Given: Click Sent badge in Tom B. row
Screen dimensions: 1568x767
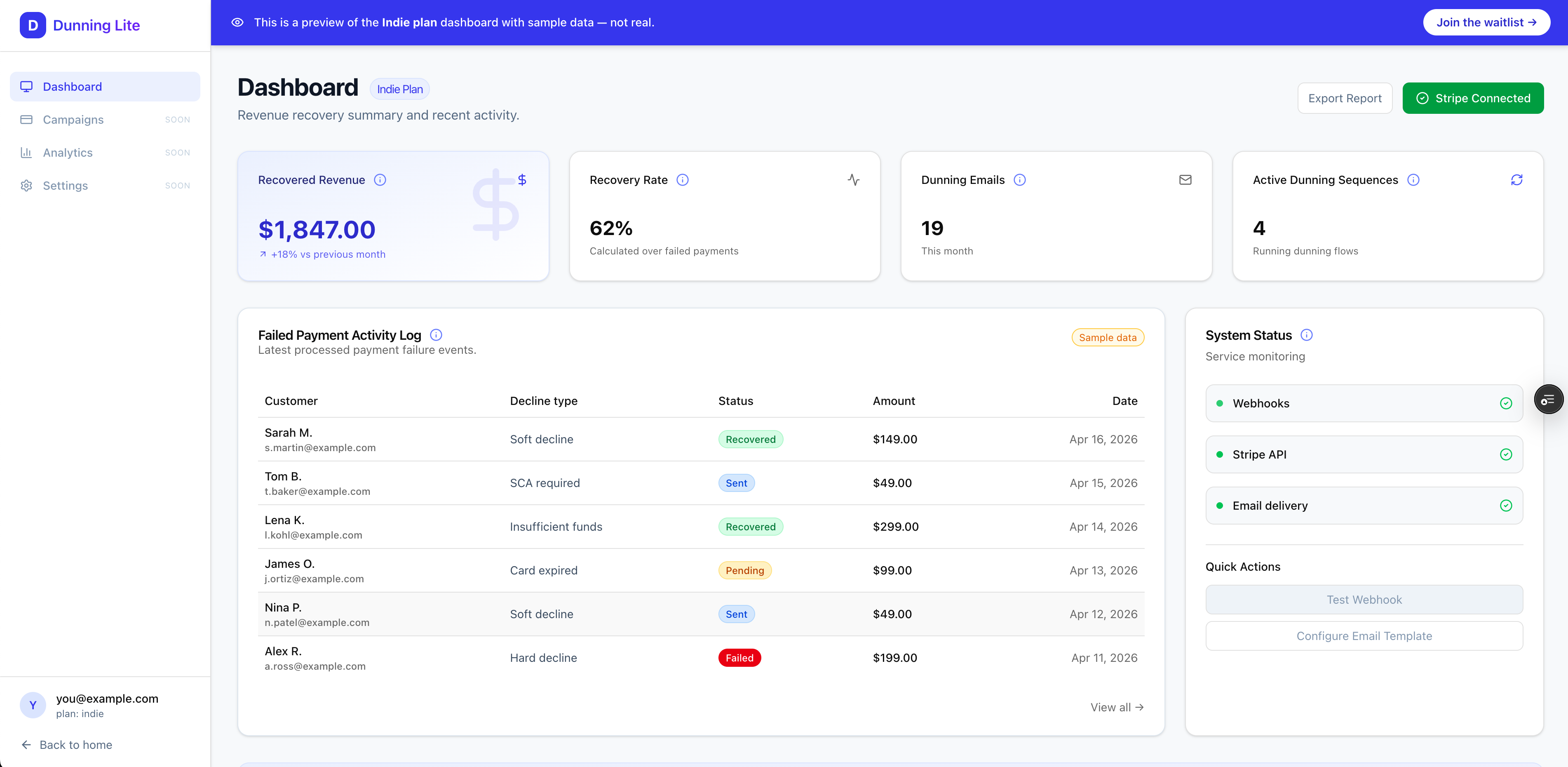Looking at the screenshot, I should [x=736, y=483].
